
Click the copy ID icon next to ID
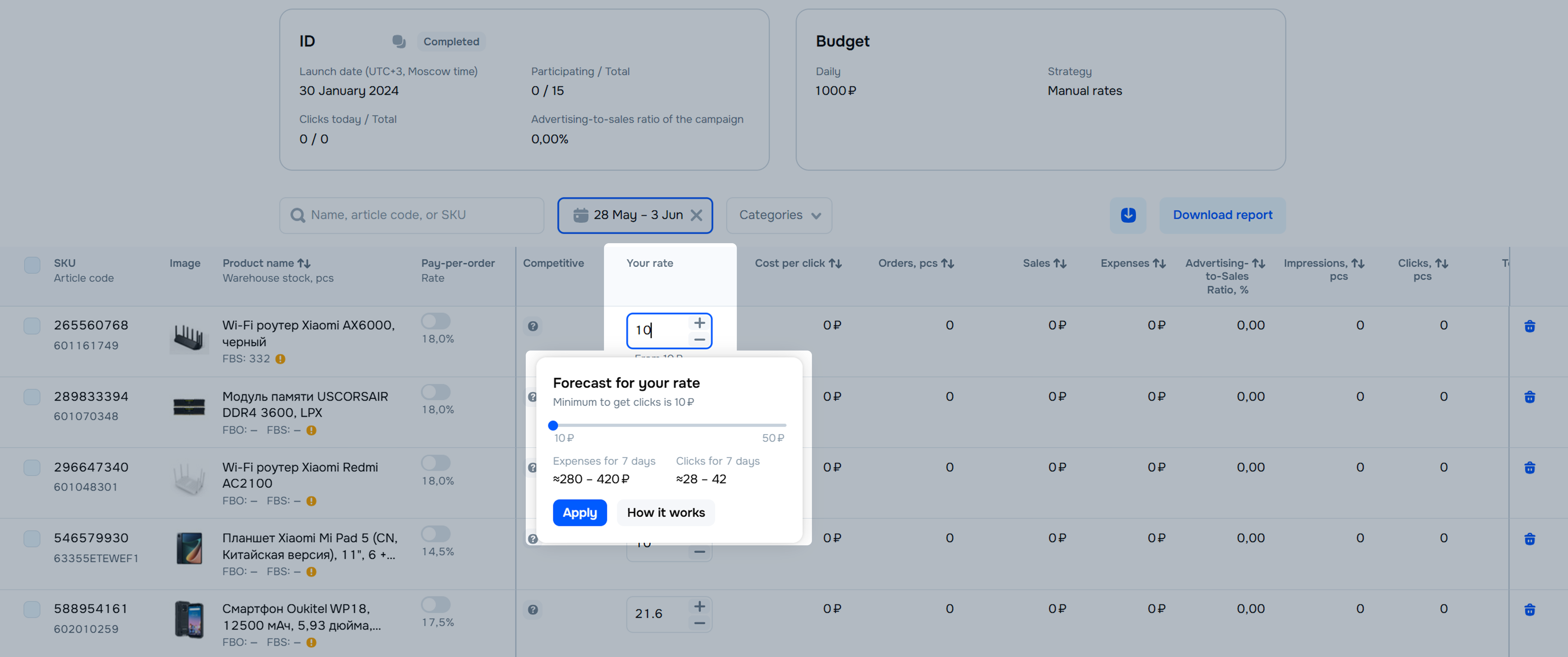point(399,41)
